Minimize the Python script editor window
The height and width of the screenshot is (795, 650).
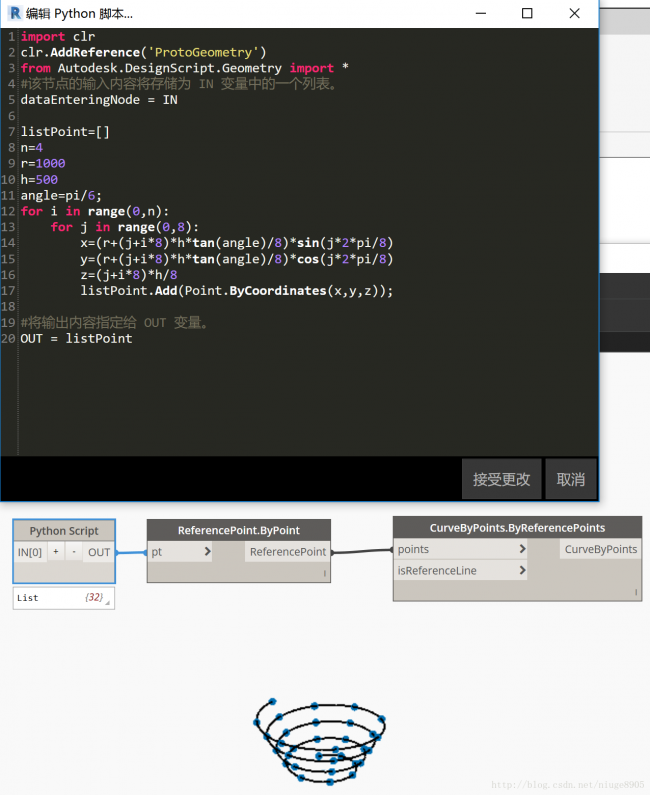coord(481,13)
